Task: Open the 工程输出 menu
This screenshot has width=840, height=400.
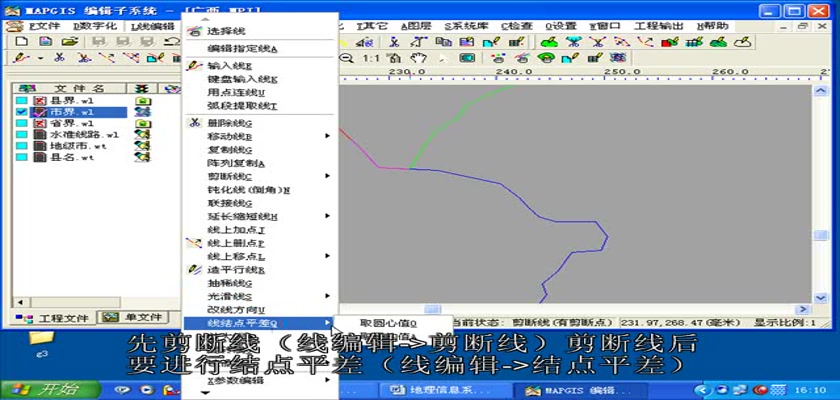Action: coord(658,26)
